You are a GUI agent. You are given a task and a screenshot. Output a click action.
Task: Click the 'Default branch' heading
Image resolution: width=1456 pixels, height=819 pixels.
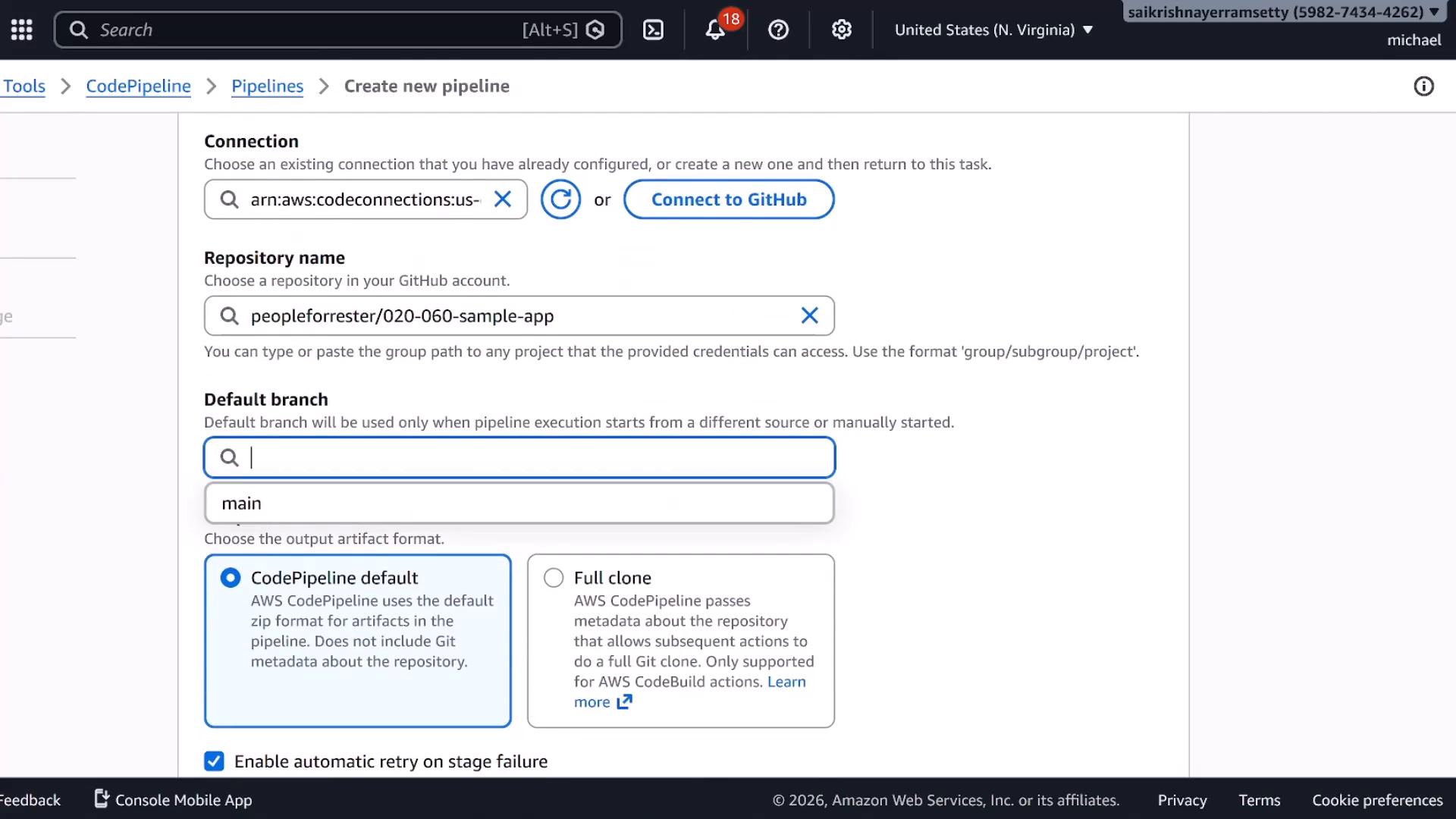tap(266, 400)
